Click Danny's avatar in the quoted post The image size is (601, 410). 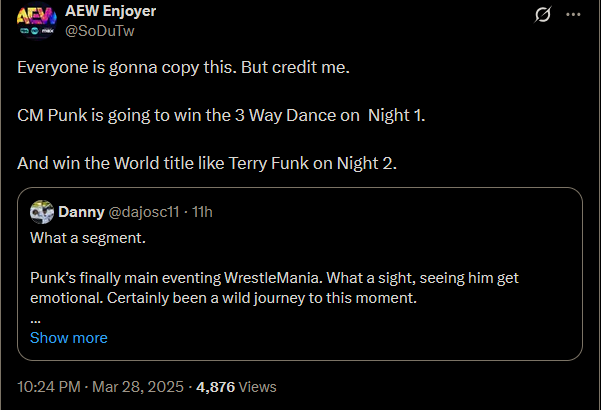(42, 212)
